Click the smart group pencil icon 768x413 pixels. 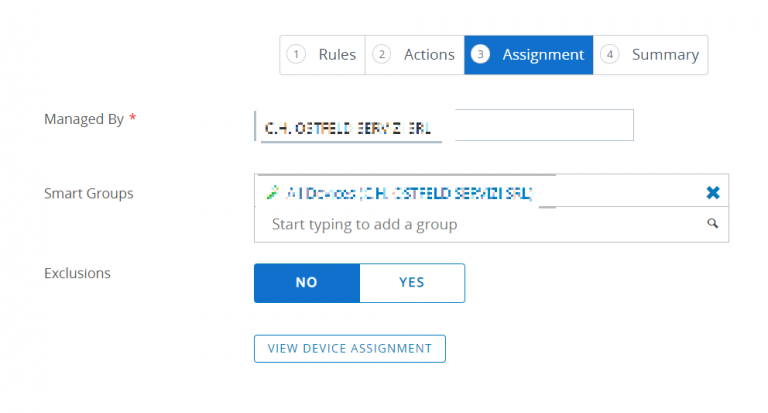272,193
